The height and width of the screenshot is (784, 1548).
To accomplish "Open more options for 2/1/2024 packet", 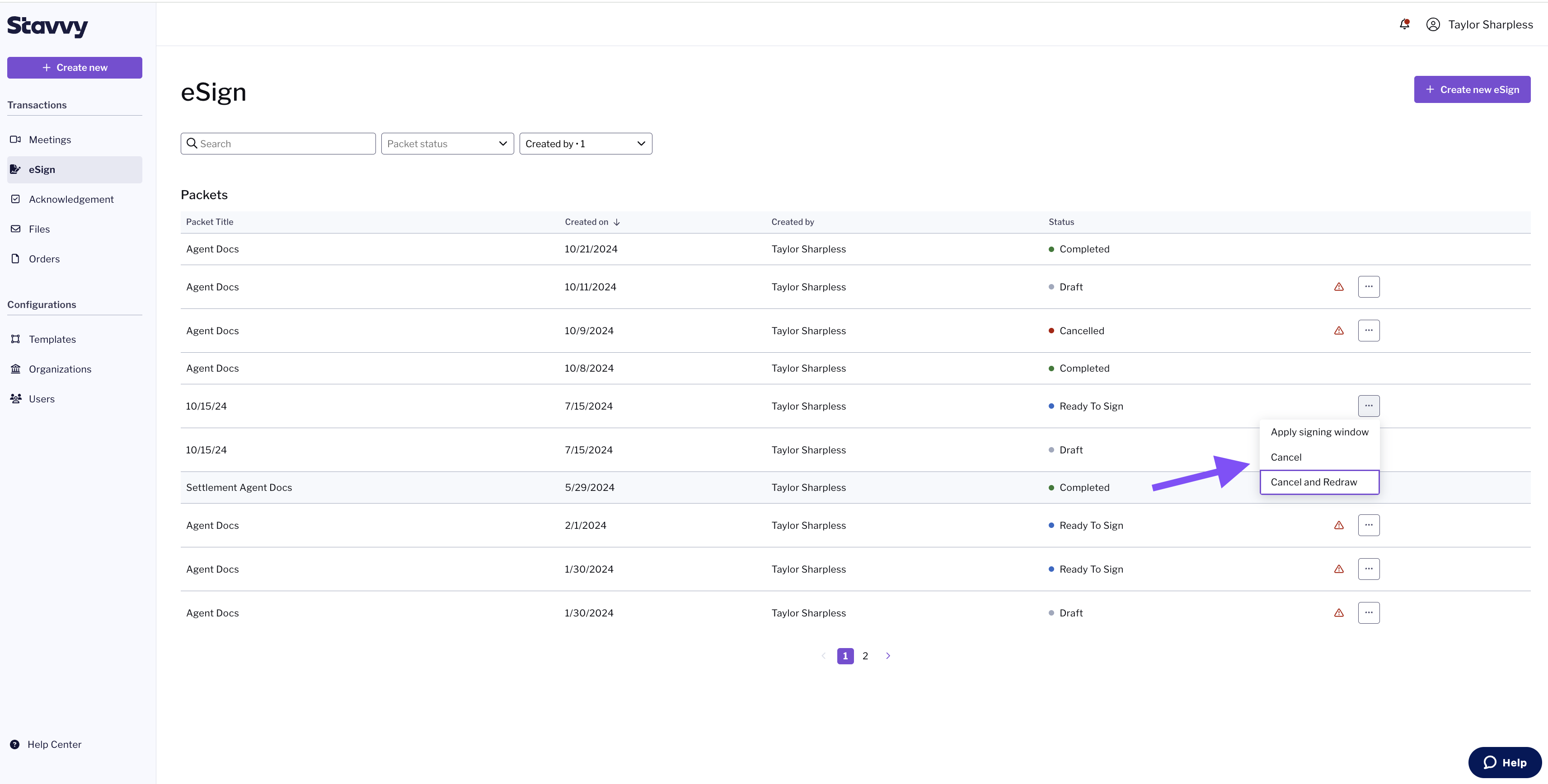I will [1369, 526].
